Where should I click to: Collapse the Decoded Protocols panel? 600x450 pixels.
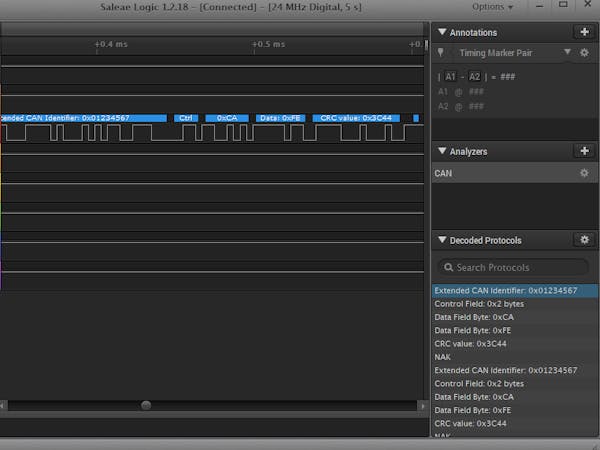443,240
